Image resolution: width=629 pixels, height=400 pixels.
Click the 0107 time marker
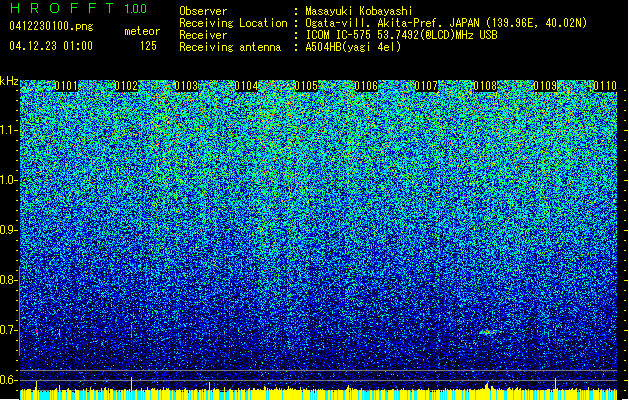[426, 86]
